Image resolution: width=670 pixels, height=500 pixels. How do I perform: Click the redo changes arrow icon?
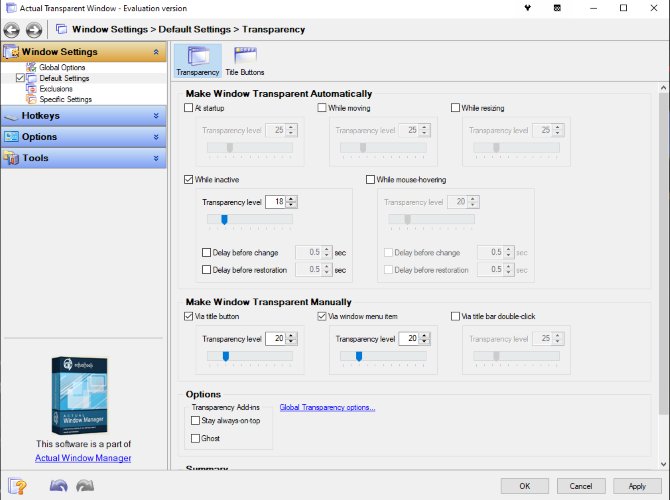(x=85, y=487)
